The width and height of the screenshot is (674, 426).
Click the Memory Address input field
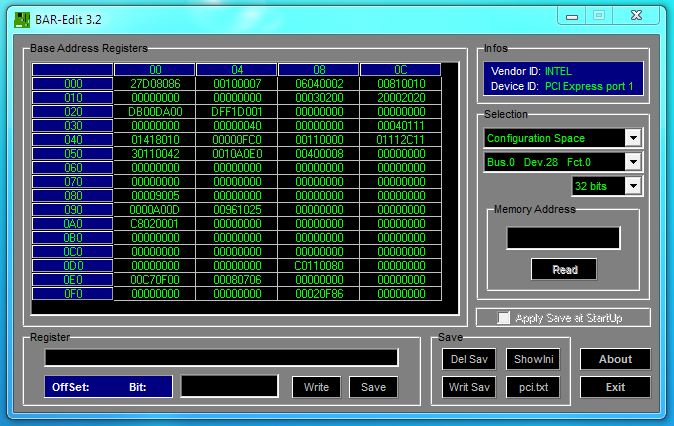563,238
